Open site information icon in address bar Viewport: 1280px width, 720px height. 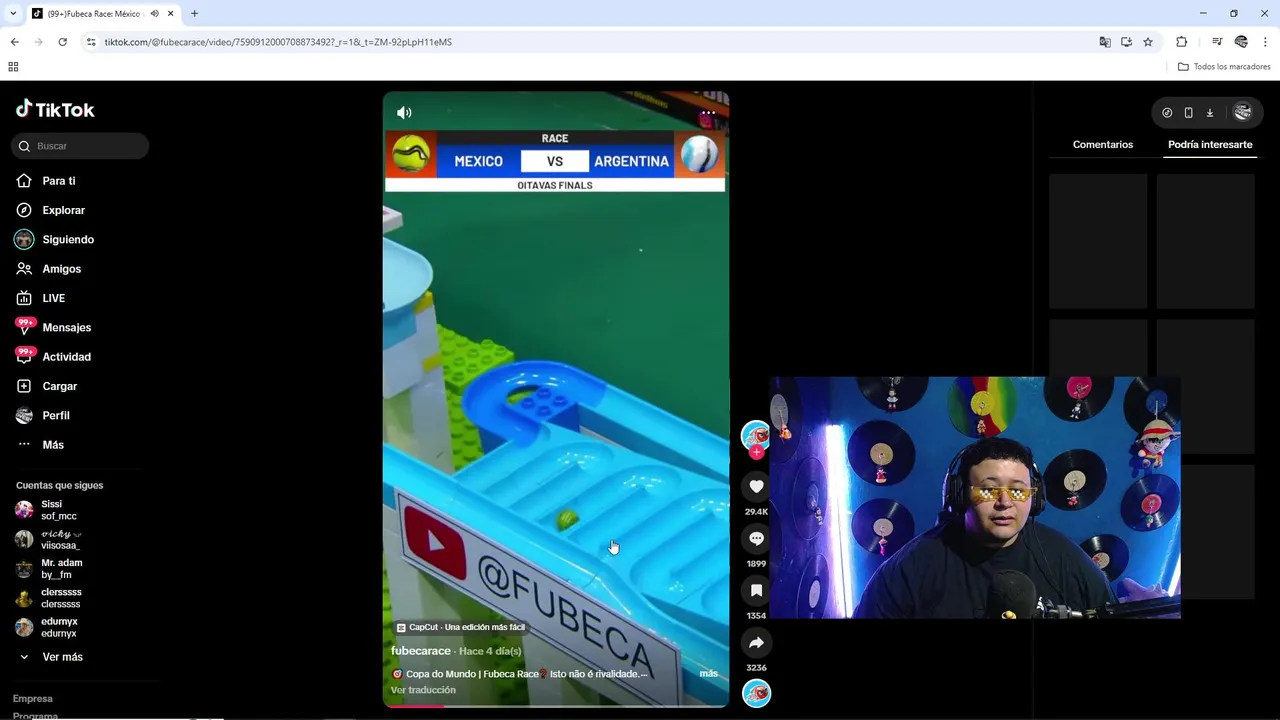tap(91, 42)
